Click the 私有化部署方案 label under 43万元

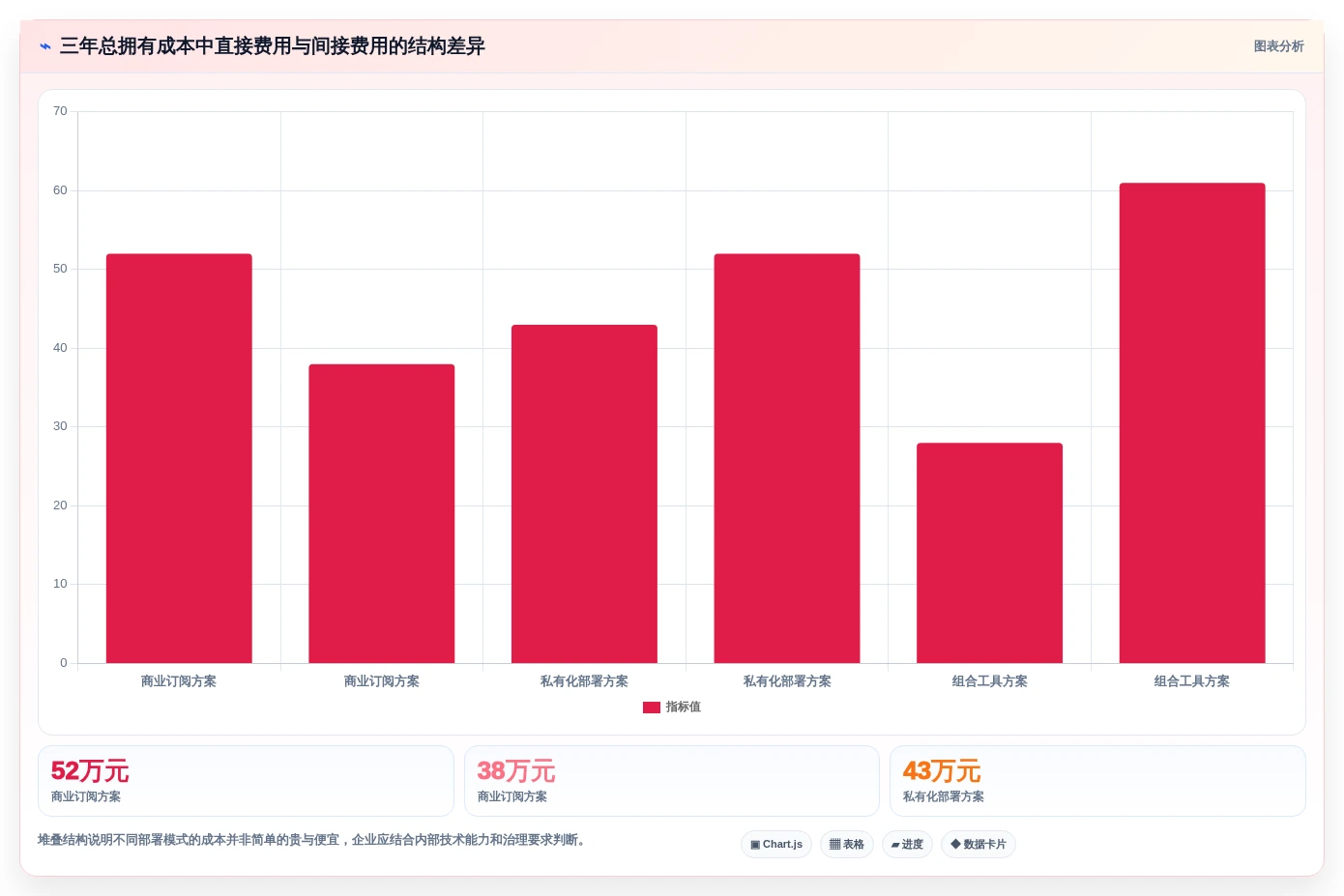click(944, 797)
